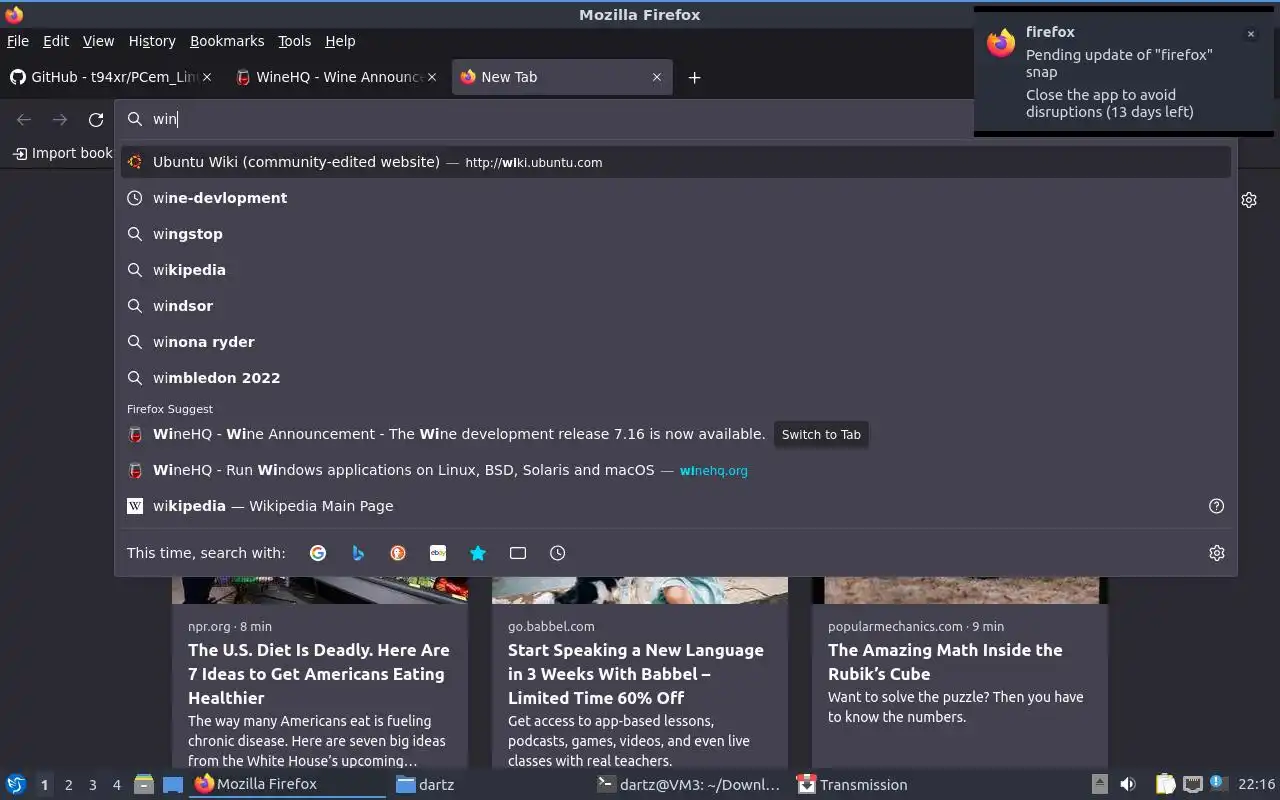Click the help icon beside the wikipedia suggestion

(x=1217, y=506)
